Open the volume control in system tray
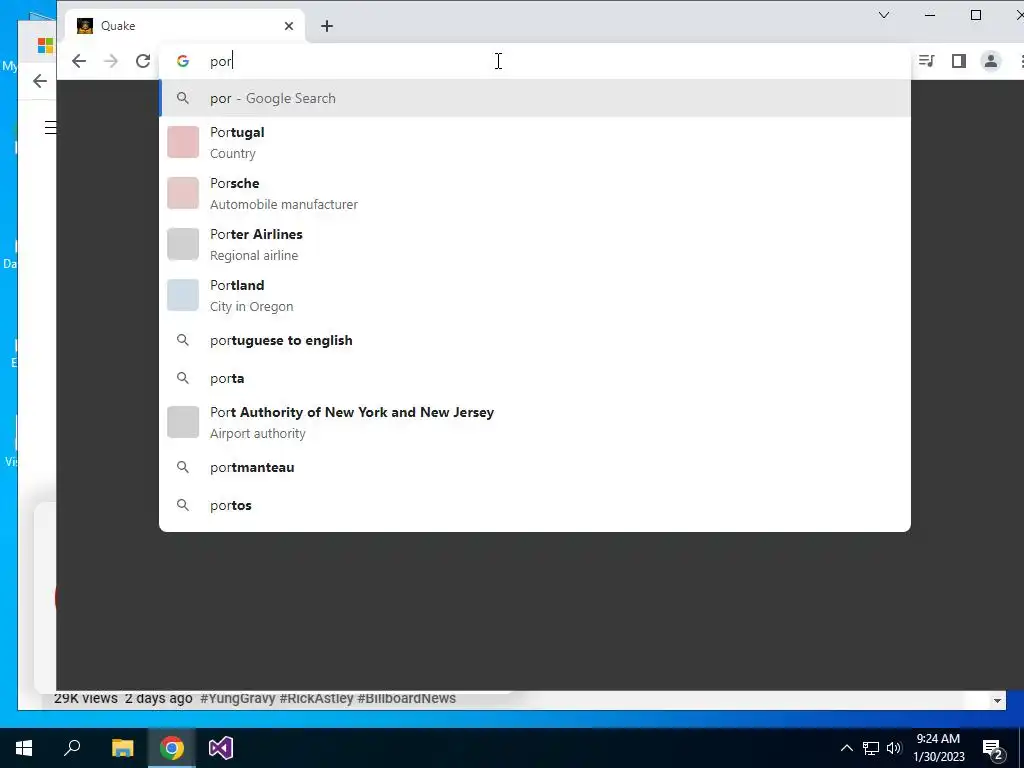Image resolution: width=1024 pixels, height=768 pixels. [894, 748]
